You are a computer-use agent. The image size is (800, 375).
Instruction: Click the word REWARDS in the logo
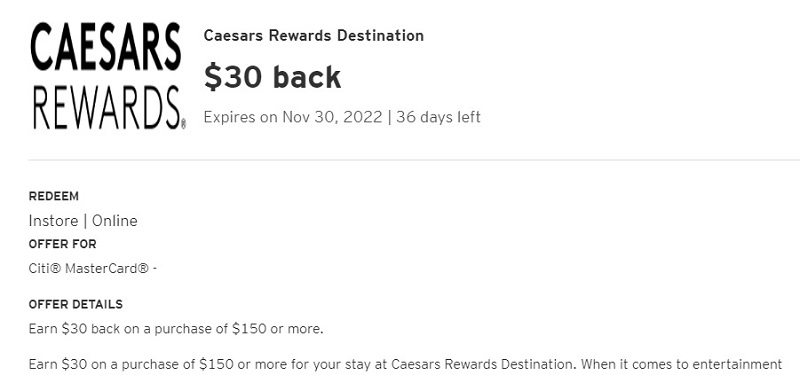[106, 108]
